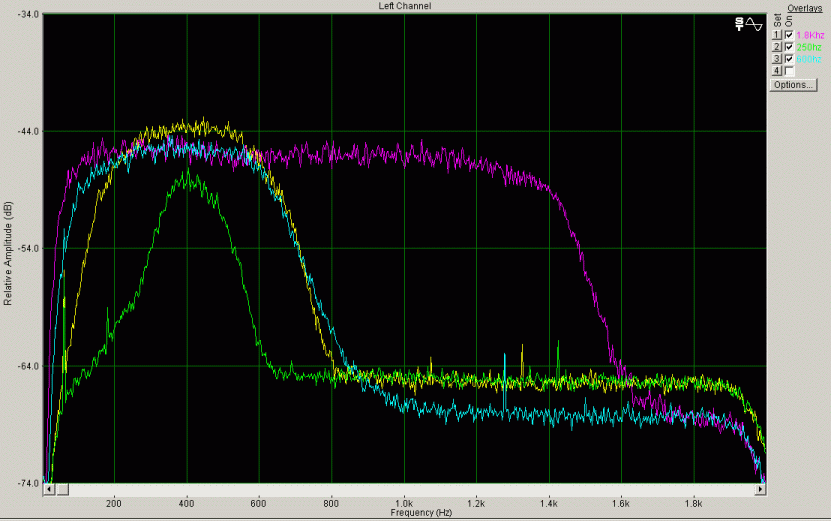
Task: Click the horizontal scrollbar thumb
Action: 62,489
